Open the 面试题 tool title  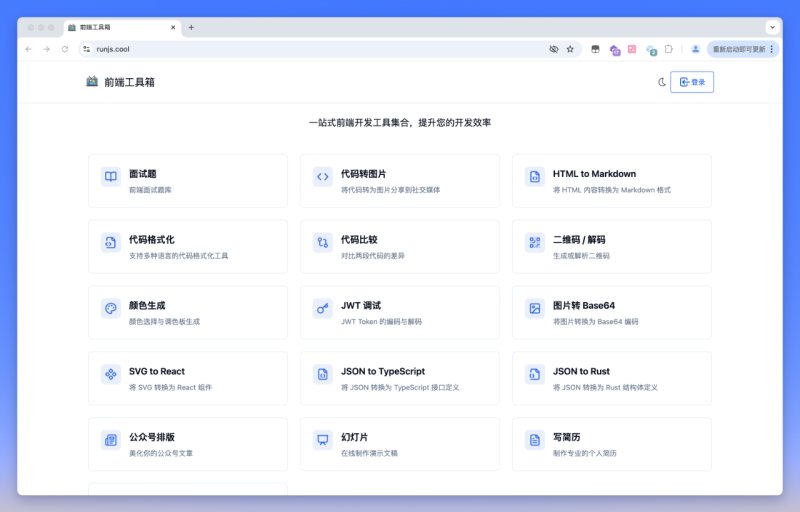[143, 174]
